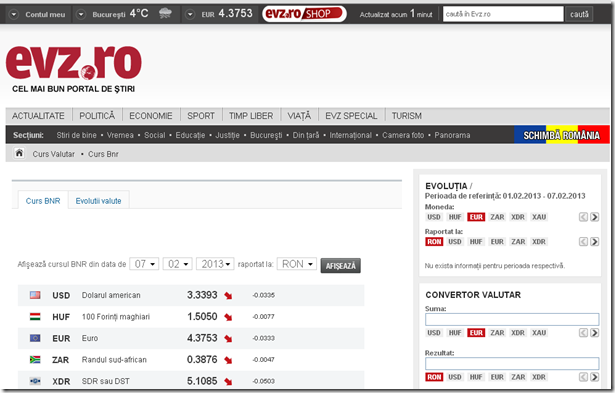Click next arrow under the Rezultat field
This screenshot has width=615, height=393.
tap(594, 377)
